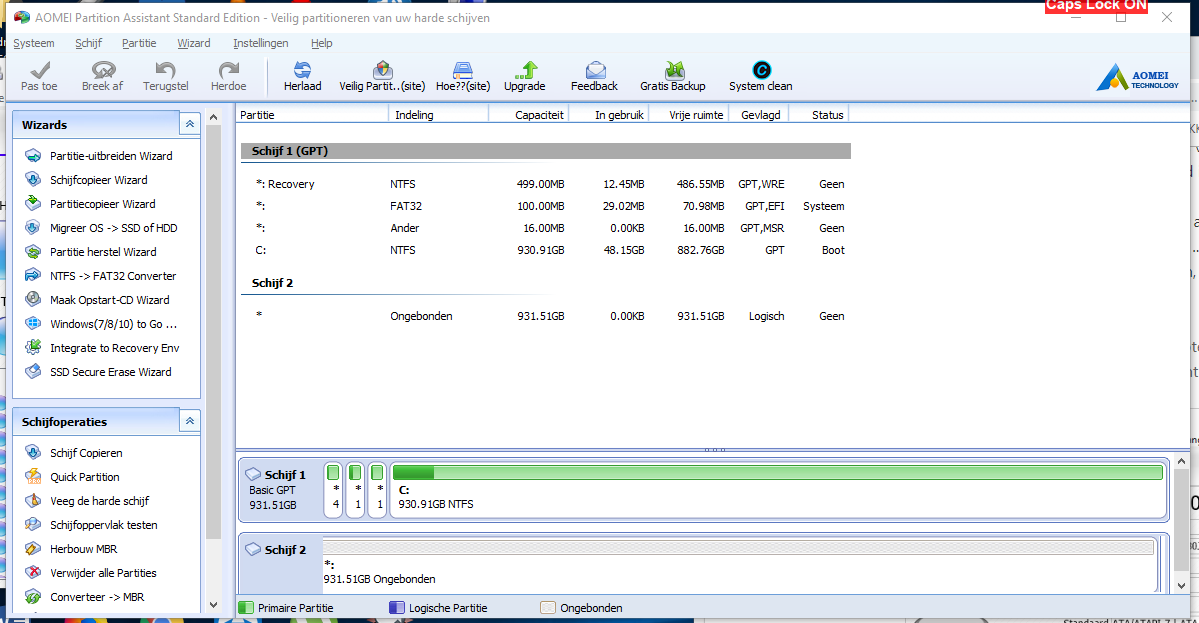Select Converteer -> MBR operation
Screen dimensions: 1199x623
tap(97, 597)
